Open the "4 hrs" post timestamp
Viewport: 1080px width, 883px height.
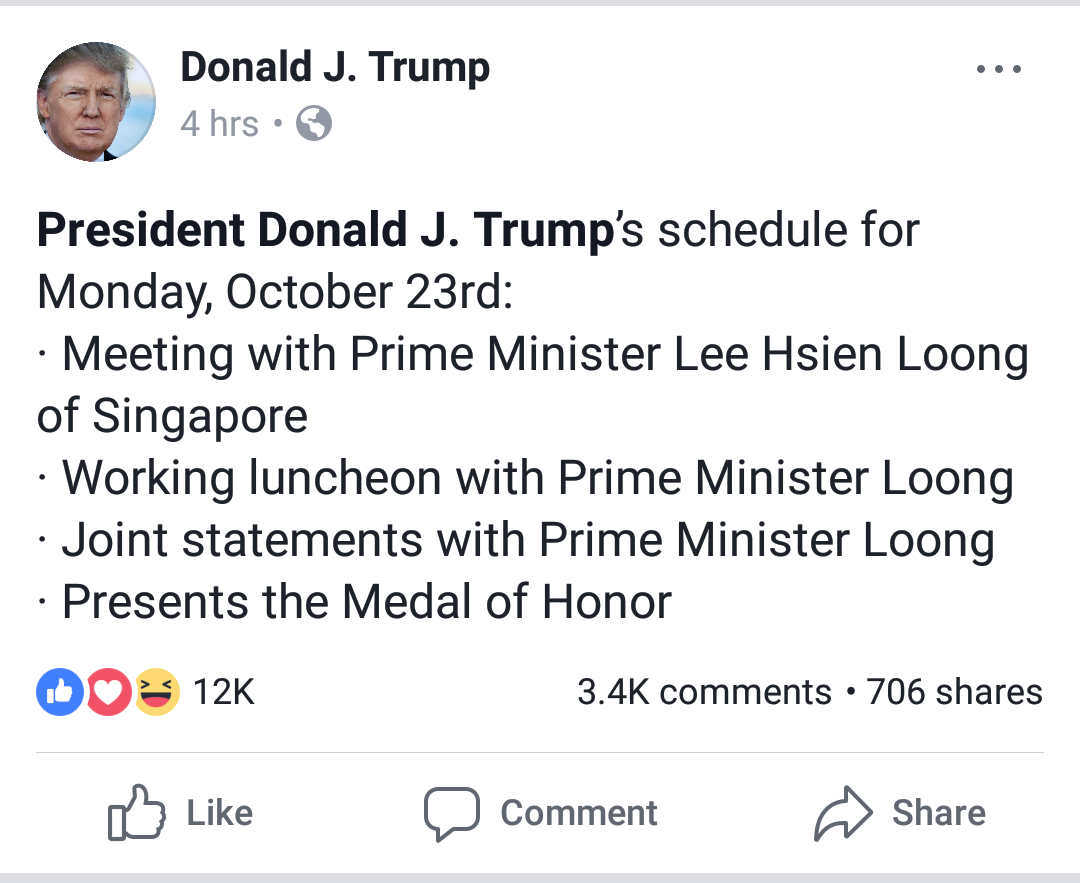[x=219, y=124]
